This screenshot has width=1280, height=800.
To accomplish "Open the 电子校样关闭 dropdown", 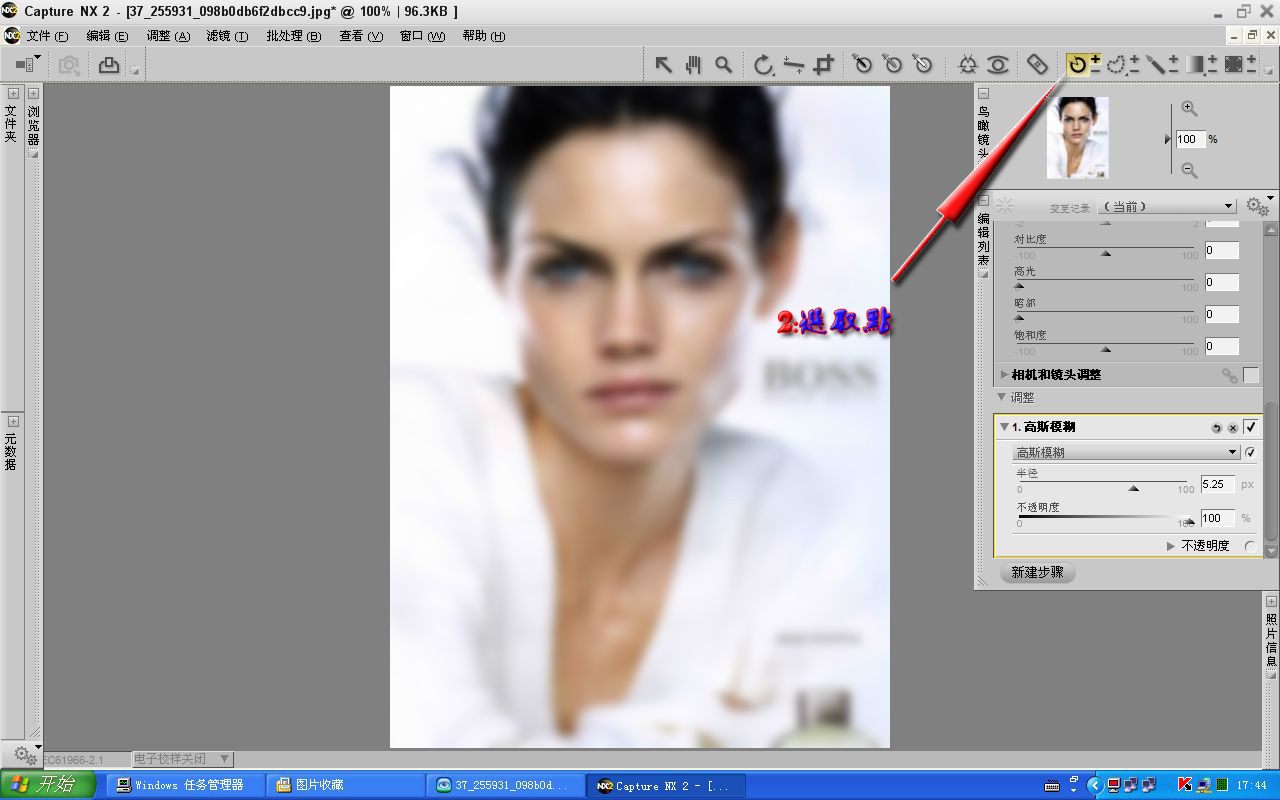I will click(x=183, y=759).
